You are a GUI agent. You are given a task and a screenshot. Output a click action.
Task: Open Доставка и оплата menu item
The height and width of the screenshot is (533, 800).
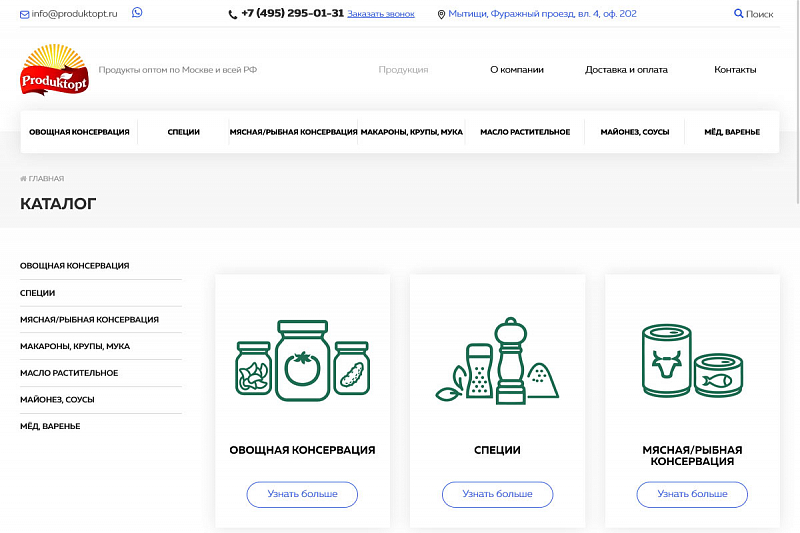click(x=626, y=70)
